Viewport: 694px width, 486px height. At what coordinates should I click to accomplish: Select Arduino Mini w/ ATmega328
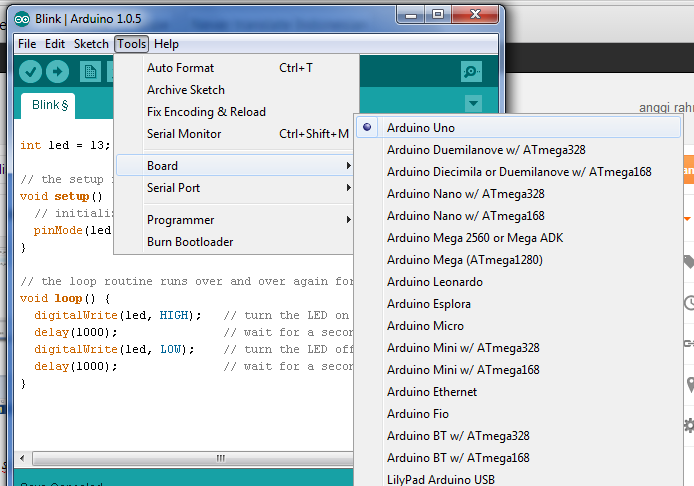(x=518, y=348)
